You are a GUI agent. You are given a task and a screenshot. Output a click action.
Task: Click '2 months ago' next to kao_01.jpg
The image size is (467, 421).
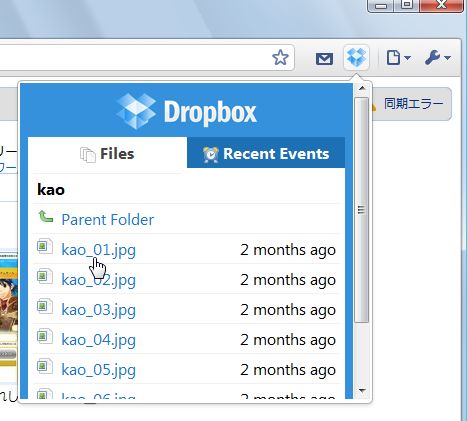[x=288, y=250]
